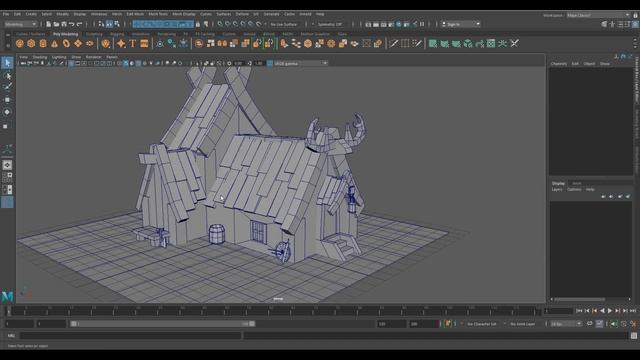Open the Windows menu
Viewport: 640px width, 360px height.
(x=99, y=14)
